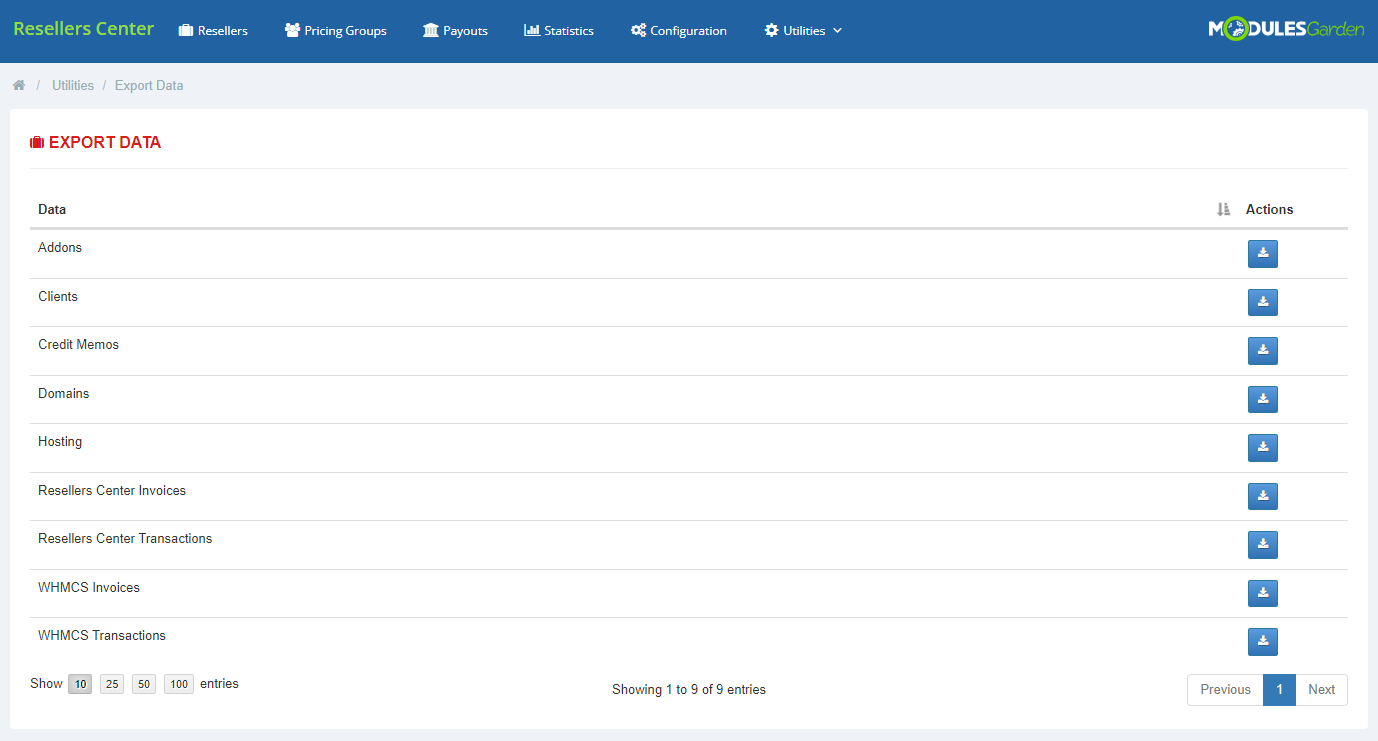This screenshot has height=741, width=1378.
Task: Click the home icon in the breadcrumb
Action: [18, 85]
